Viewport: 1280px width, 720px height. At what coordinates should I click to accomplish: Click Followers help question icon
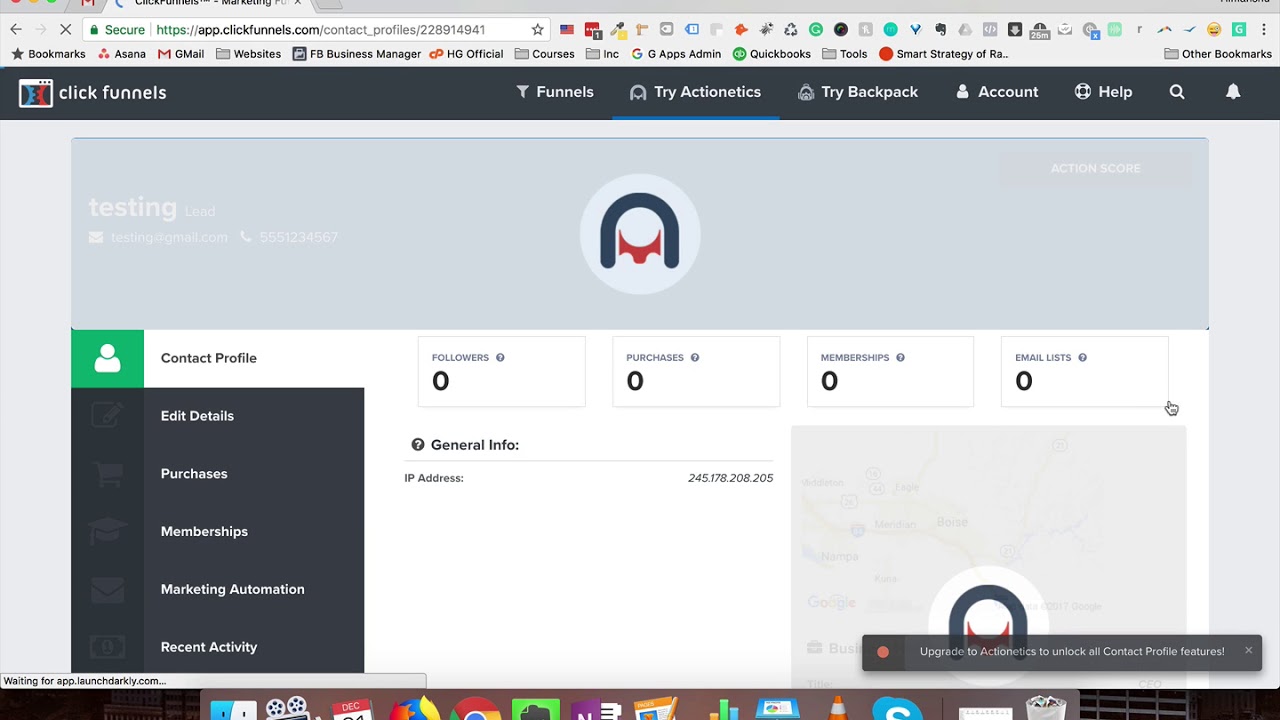[x=500, y=357]
